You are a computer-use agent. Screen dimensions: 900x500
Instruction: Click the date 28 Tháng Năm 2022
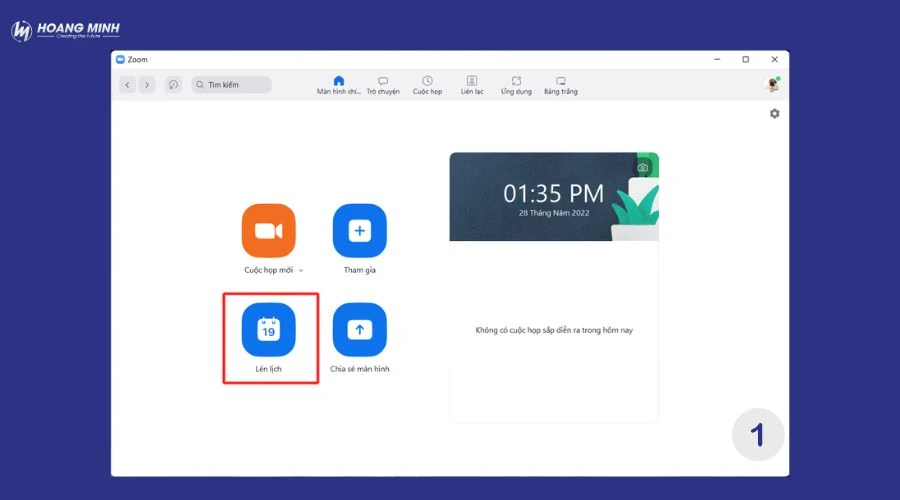click(x=554, y=213)
